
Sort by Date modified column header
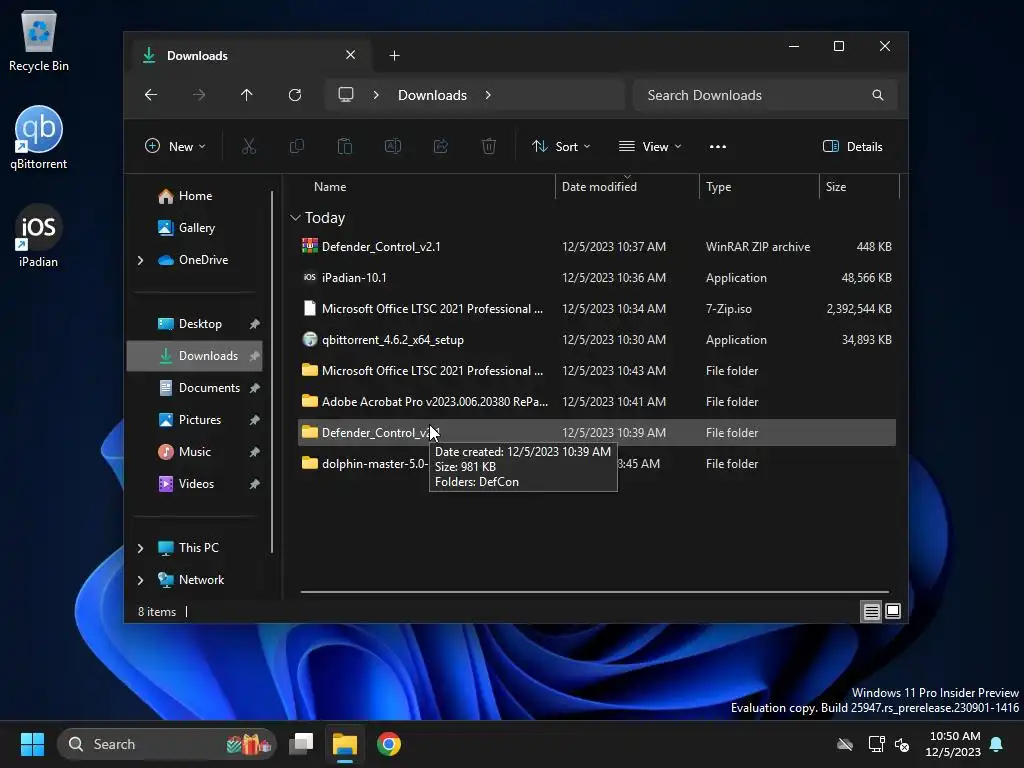coord(627,187)
